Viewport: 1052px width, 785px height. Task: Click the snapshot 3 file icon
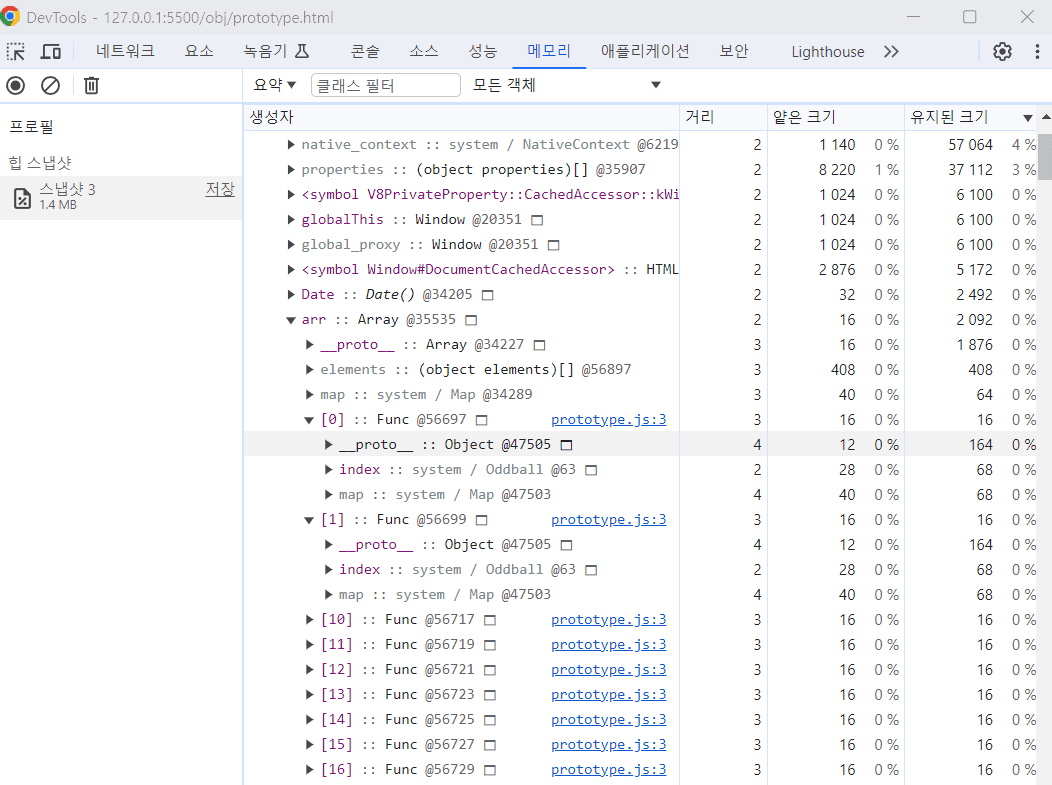click(22, 198)
